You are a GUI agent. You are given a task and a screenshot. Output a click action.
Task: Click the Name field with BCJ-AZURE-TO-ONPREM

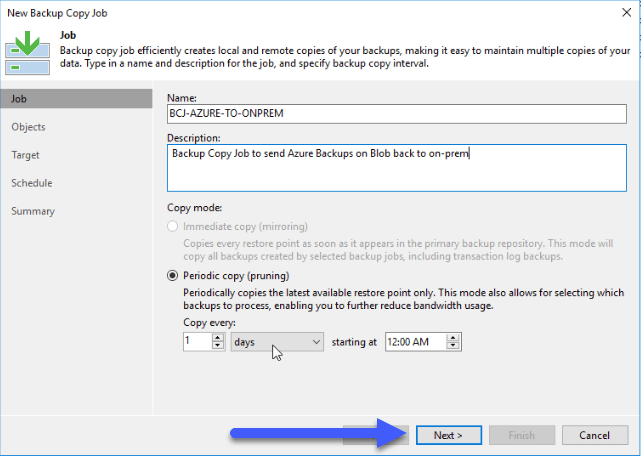(397, 114)
